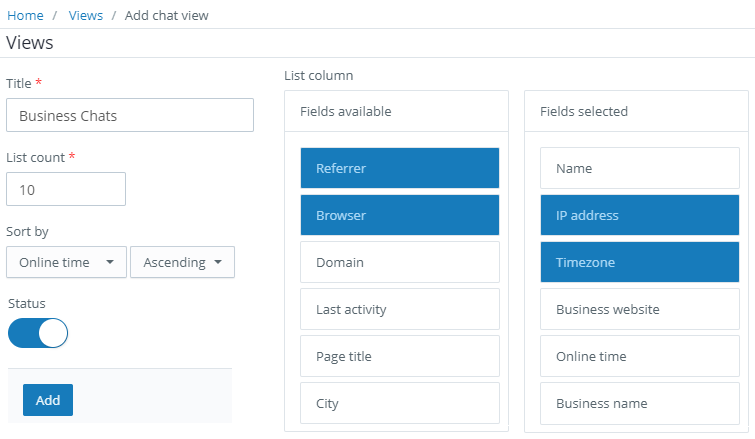Click the Title input field
The height and width of the screenshot is (439, 755).
coord(130,115)
